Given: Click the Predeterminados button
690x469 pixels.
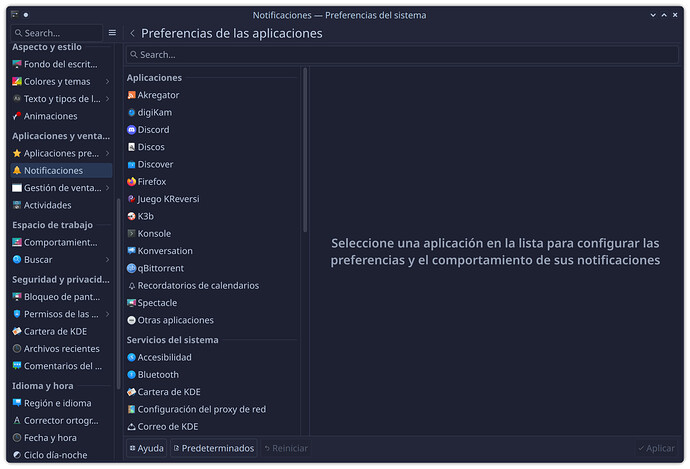Looking at the screenshot, I should 213,449.
